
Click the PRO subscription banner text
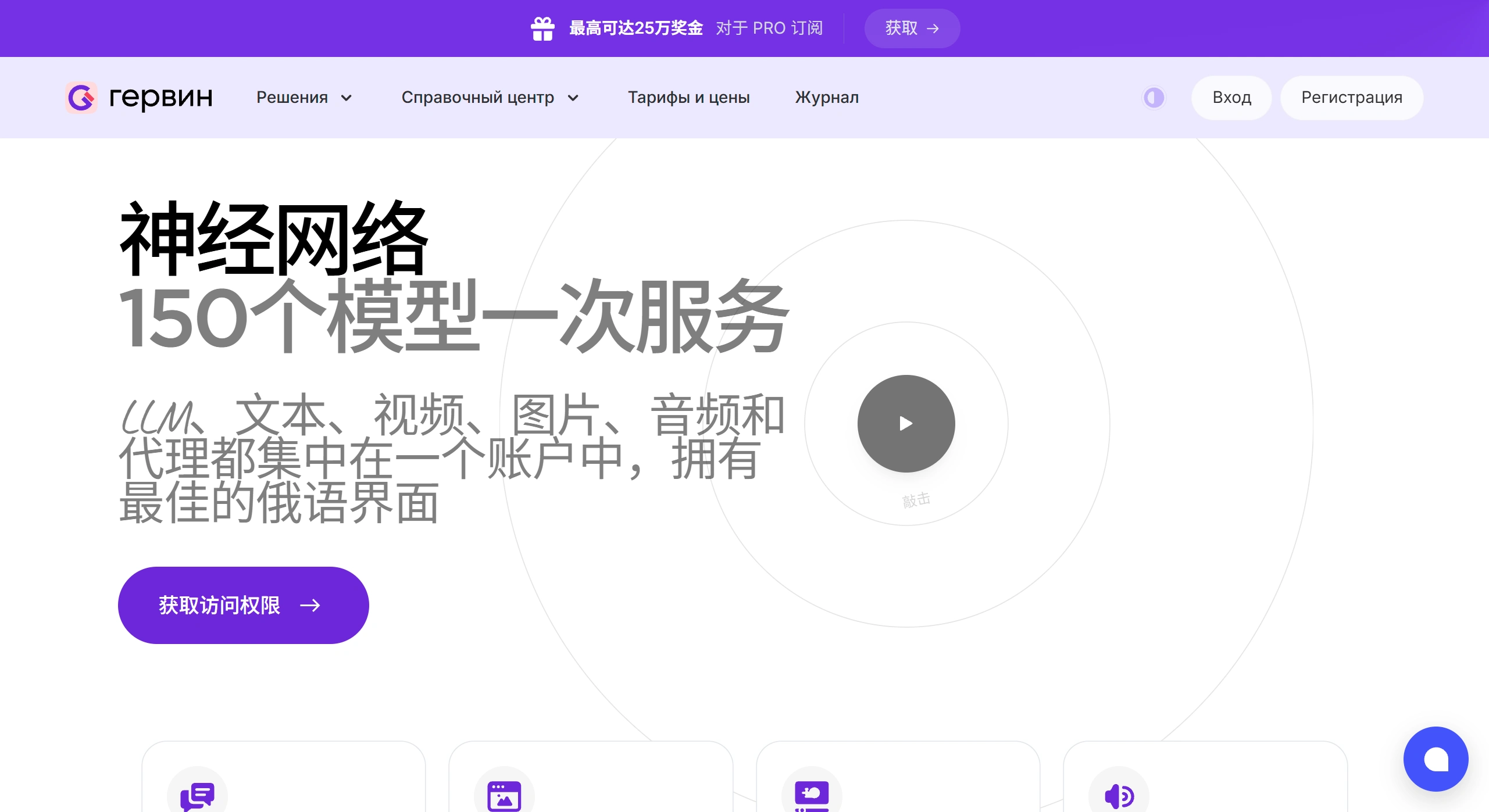coord(769,28)
